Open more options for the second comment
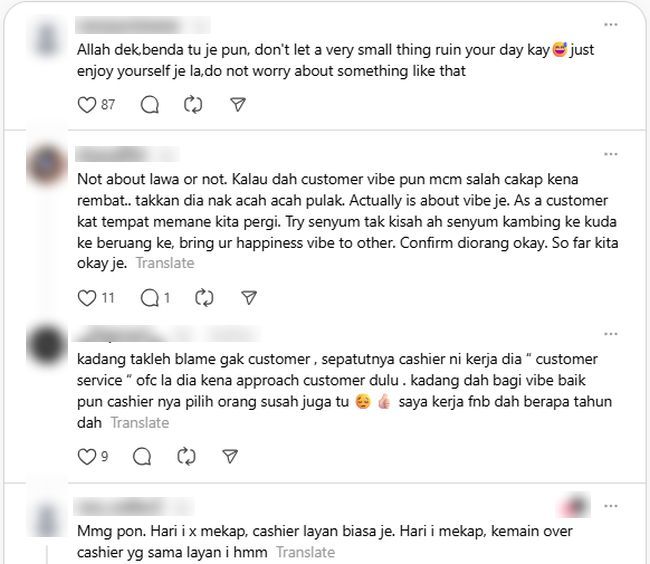 (x=611, y=154)
